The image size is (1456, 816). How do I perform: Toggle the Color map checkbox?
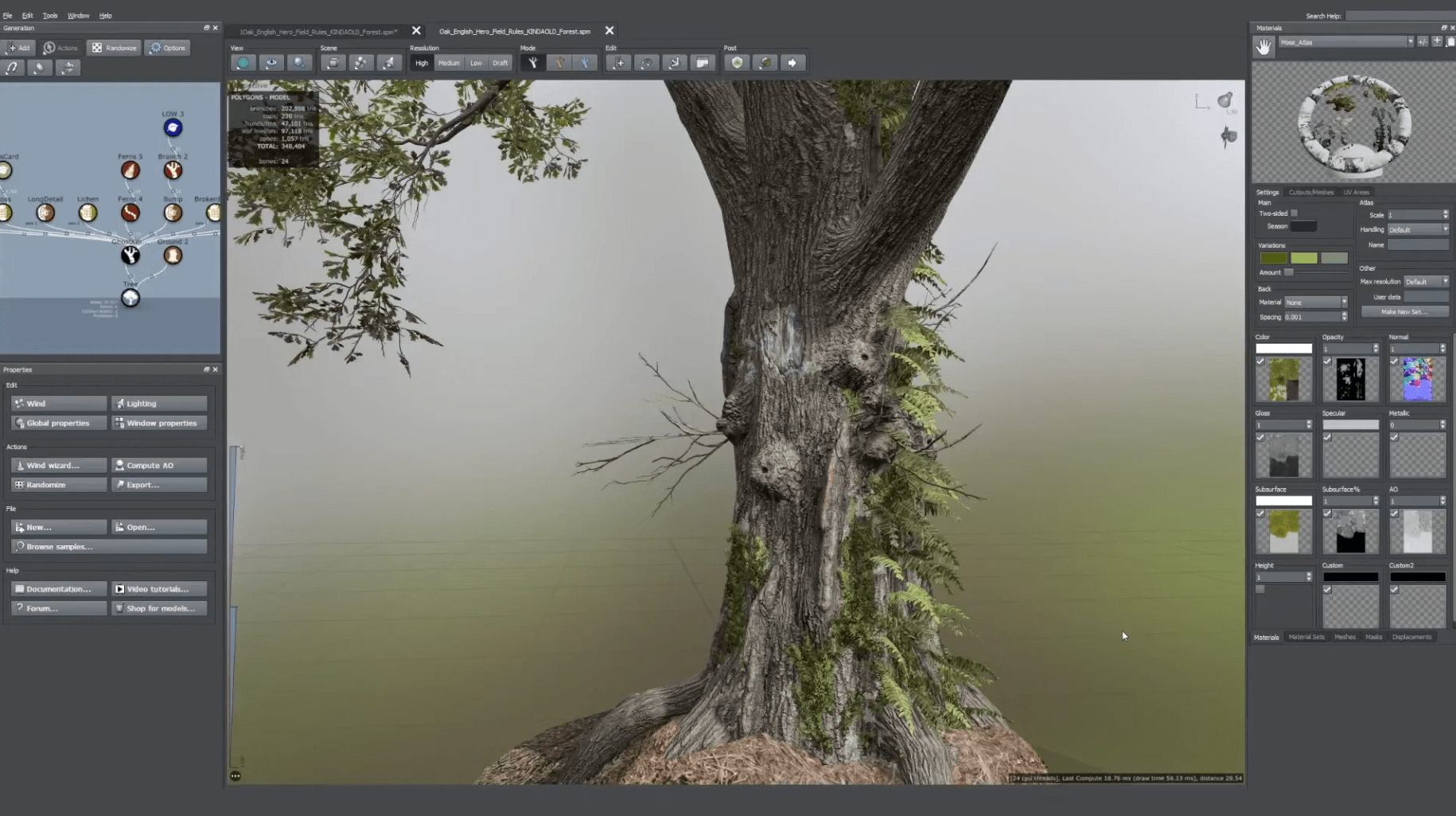1260,361
